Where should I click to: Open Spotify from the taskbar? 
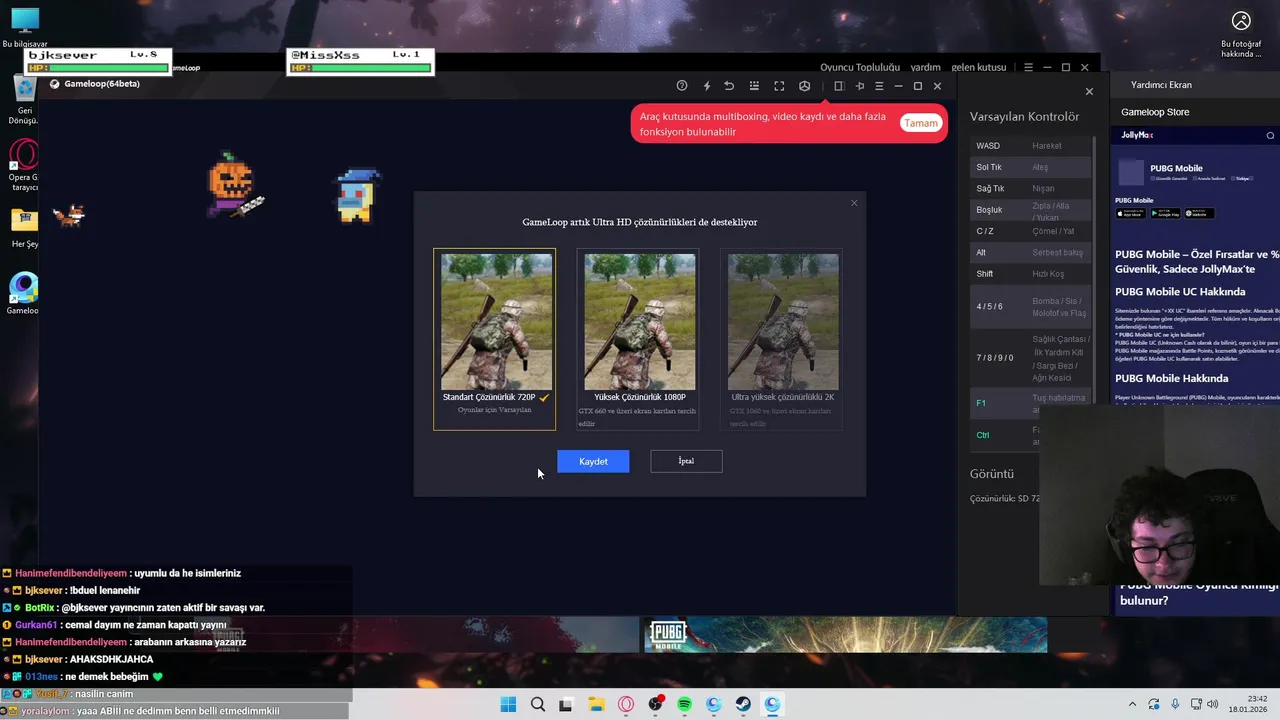684,704
